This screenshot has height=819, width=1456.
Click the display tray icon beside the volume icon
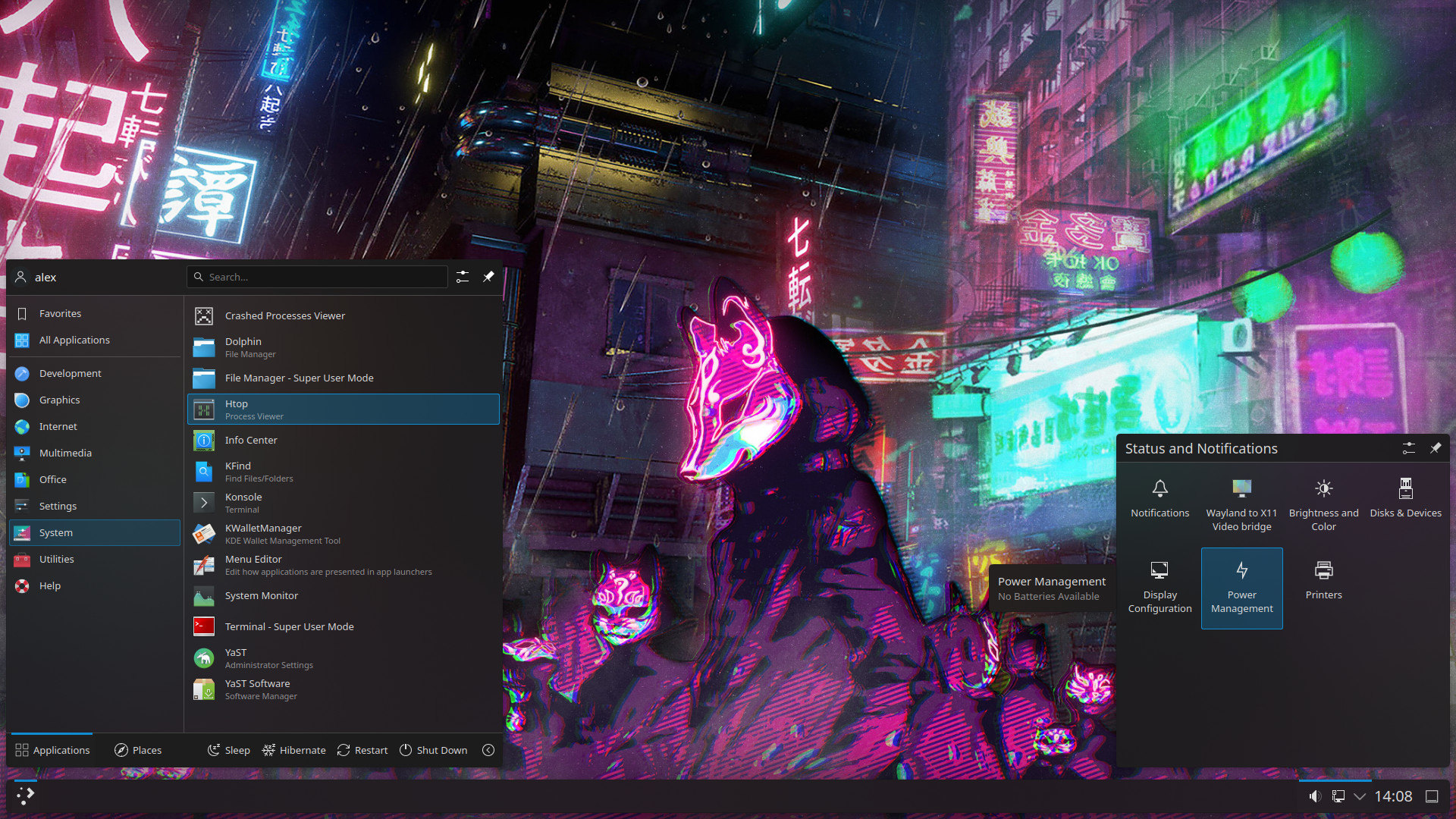tap(1338, 796)
